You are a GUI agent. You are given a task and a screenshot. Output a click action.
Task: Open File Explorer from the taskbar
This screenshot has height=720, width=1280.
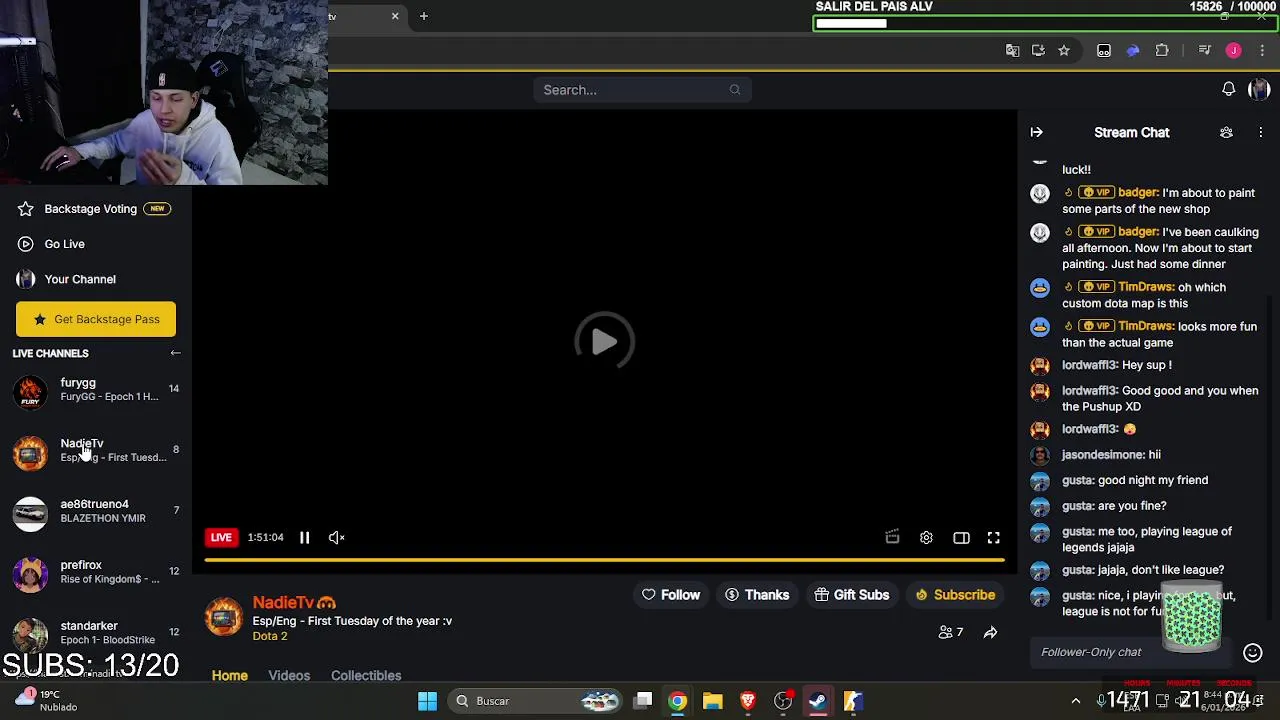point(712,701)
